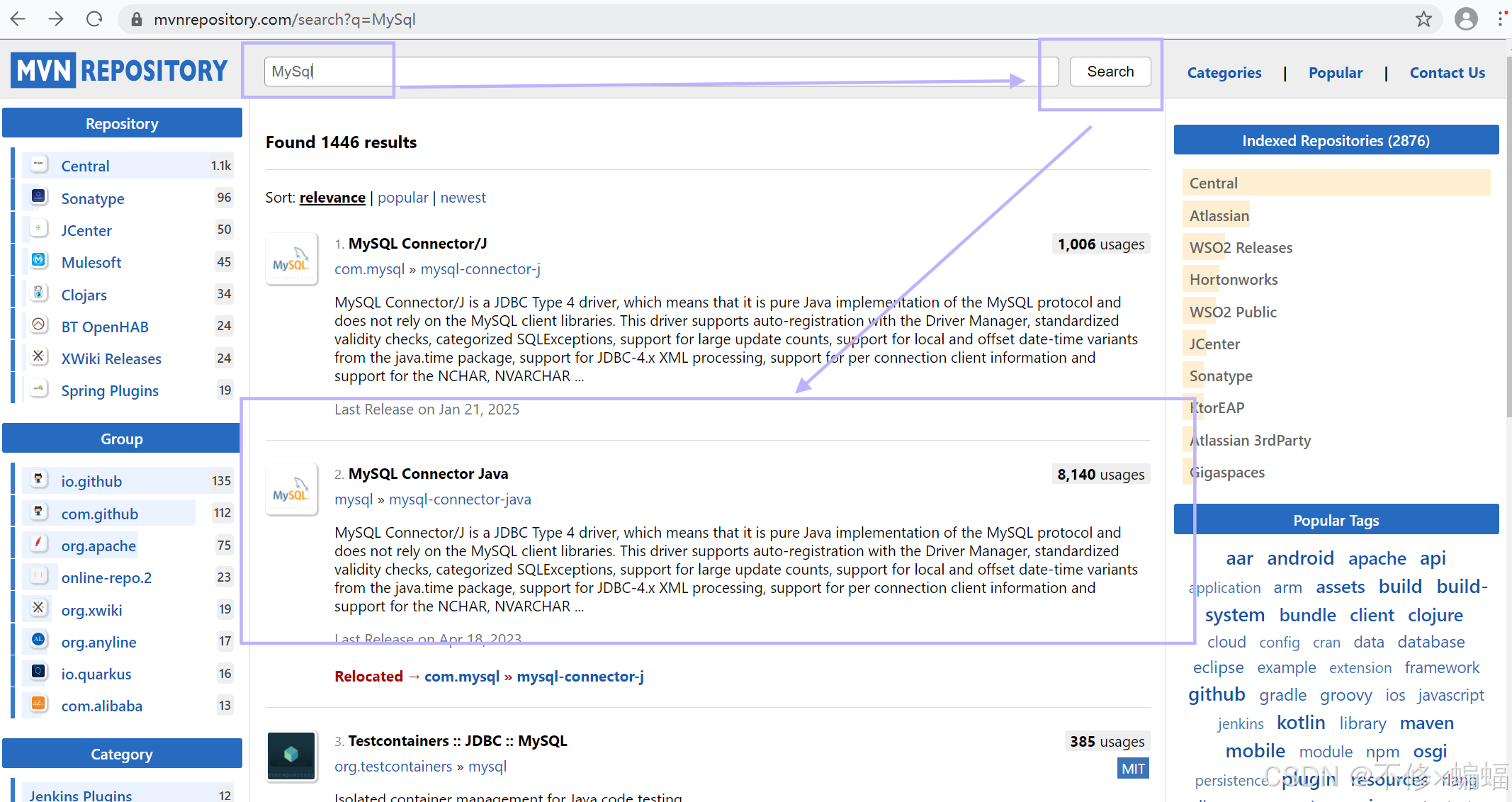This screenshot has height=802, width=1512.
Task: Click the MIT license badge
Action: [x=1132, y=769]
